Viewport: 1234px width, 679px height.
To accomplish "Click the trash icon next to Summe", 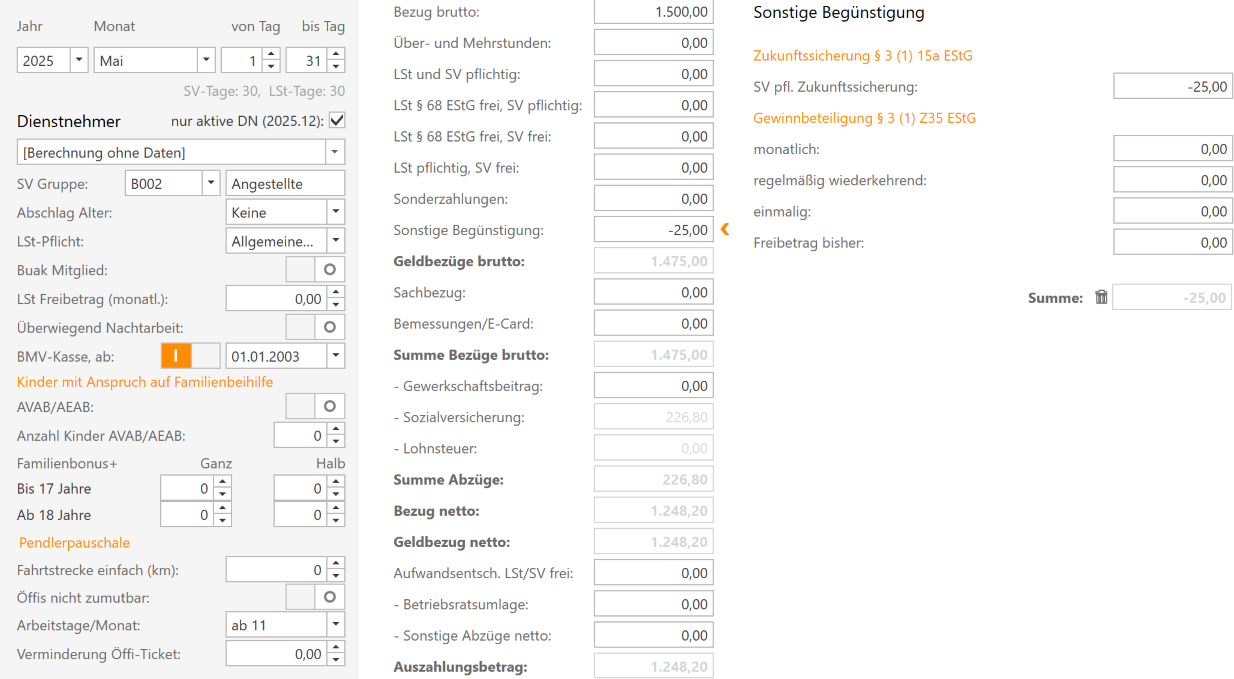I will pyautogui.click(x=1101, y=297).
